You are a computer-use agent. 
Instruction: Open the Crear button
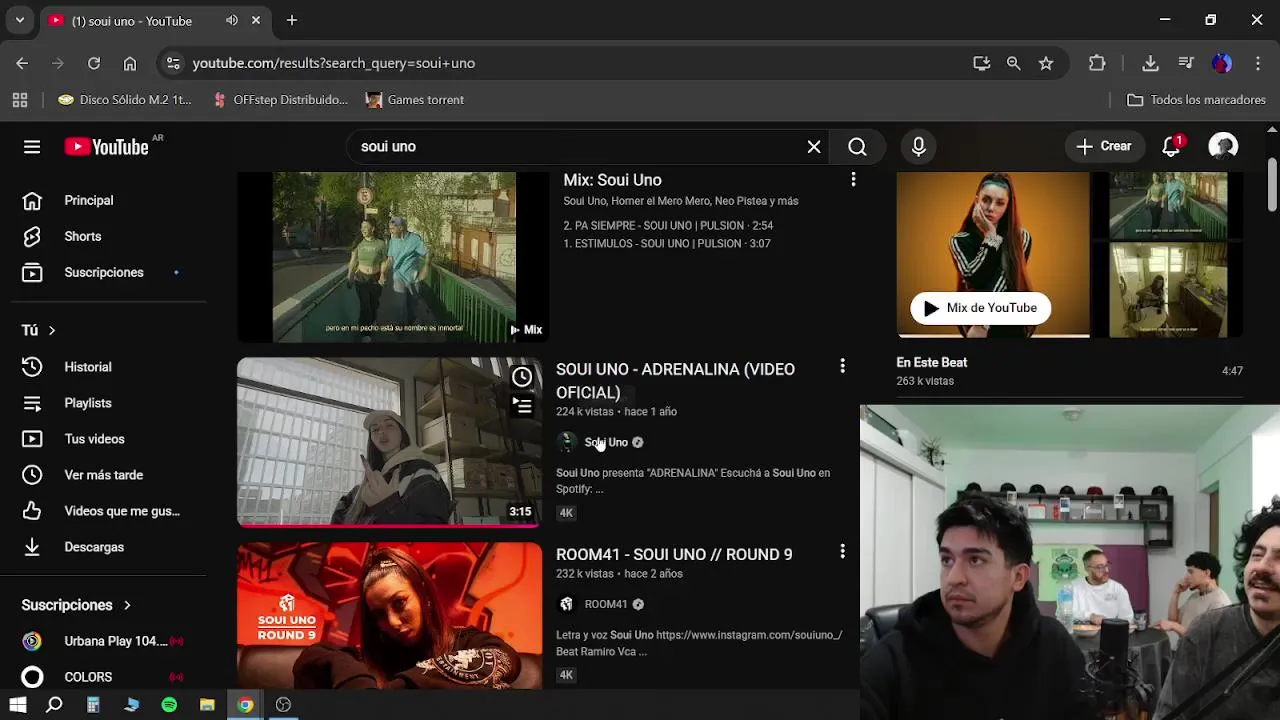tap(1104, 146)
